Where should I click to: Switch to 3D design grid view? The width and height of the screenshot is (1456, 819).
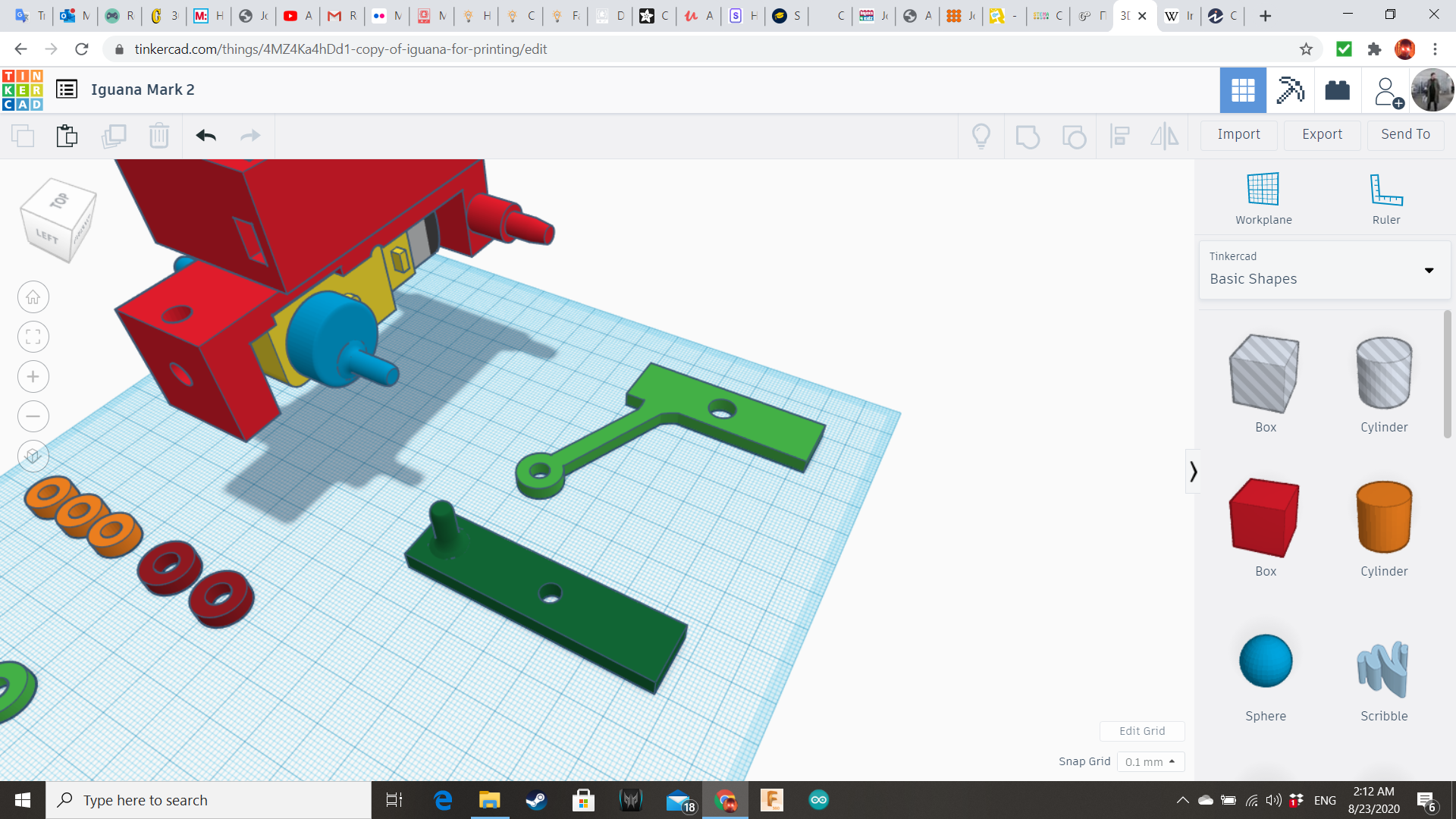(1243, 90)
